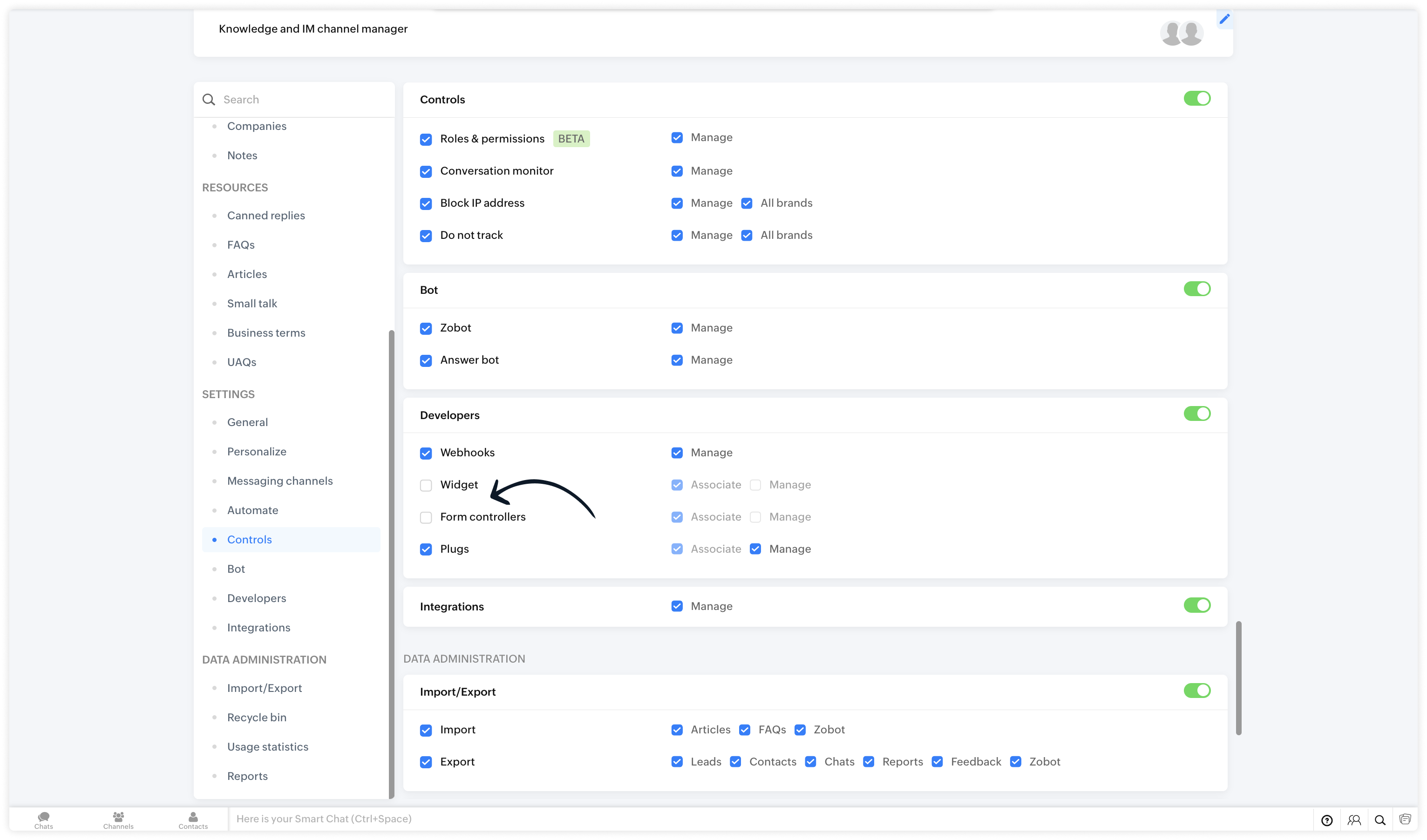This screenshot has height=840, width=1427.
Task: Check the Widget checkbox
Action: click(426, 485)
